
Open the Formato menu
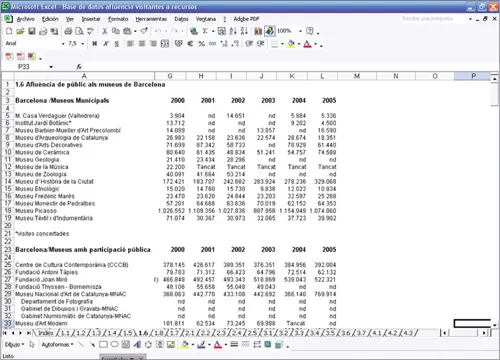click(x=118, y=19)
